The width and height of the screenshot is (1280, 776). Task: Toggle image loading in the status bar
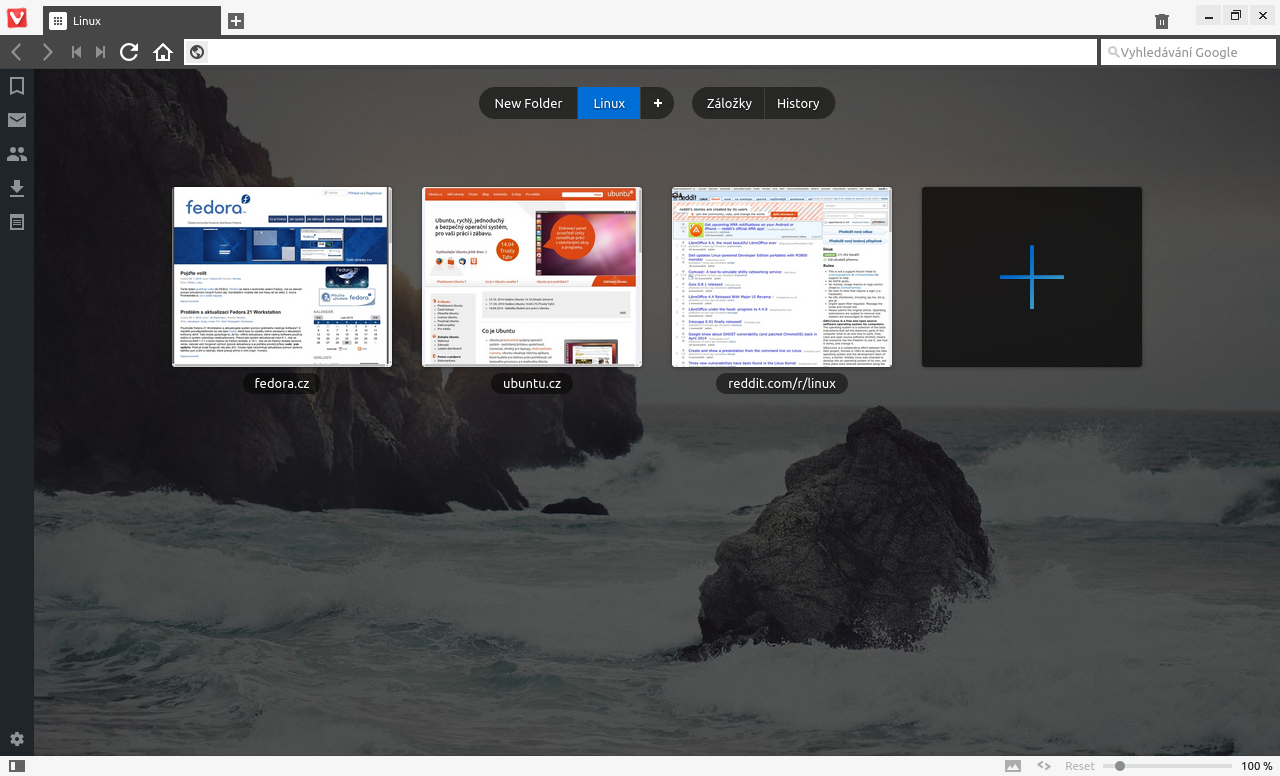[x=1013, y=766]
